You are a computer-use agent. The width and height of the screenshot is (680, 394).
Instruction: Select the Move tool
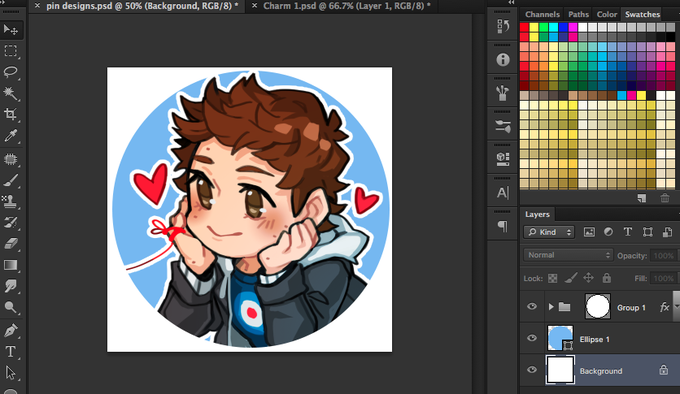[10, 29]
